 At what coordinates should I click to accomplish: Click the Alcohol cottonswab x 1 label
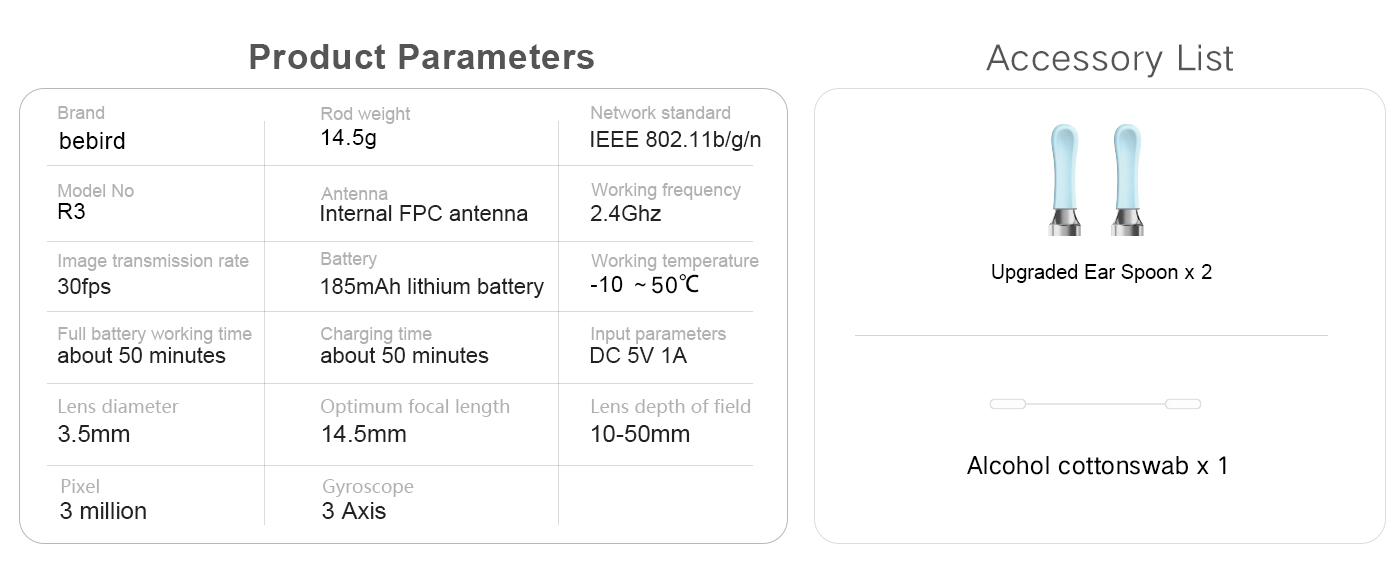[1097, 465]
